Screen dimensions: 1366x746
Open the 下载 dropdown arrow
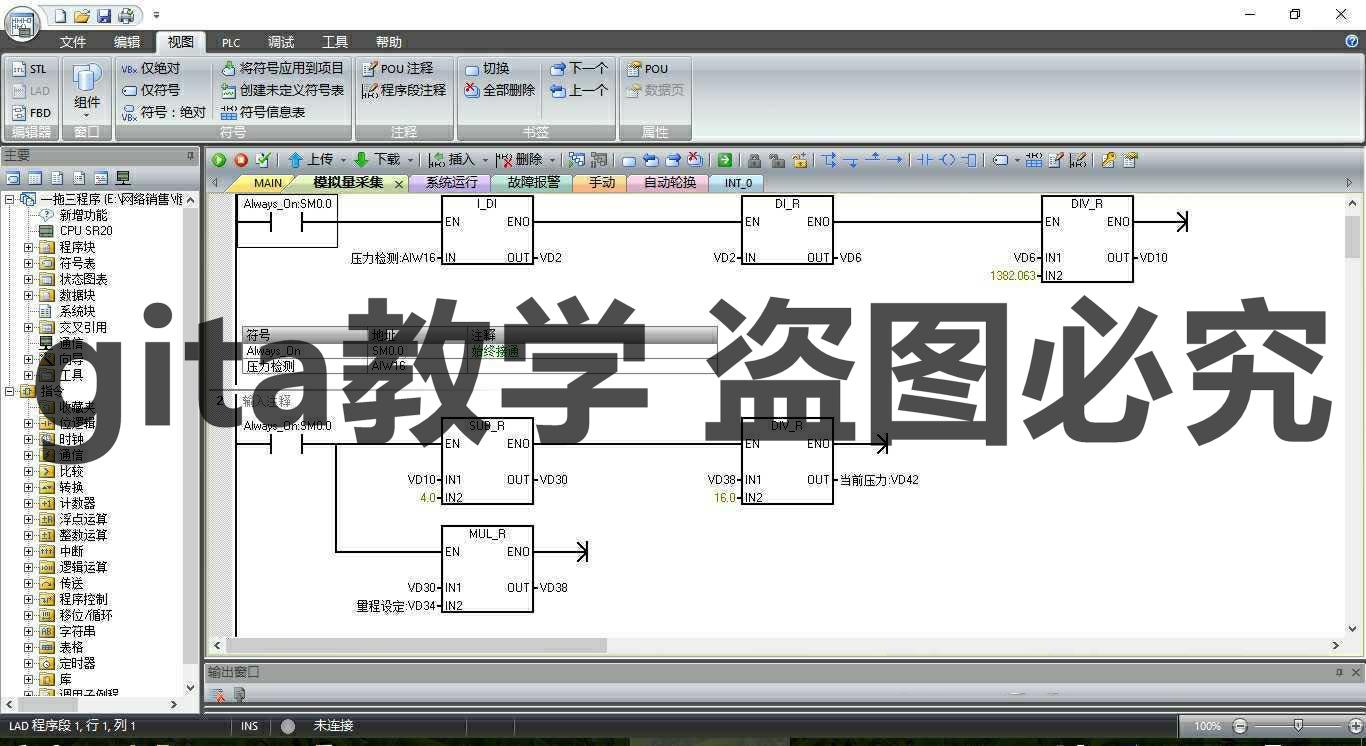coord(410,160)
